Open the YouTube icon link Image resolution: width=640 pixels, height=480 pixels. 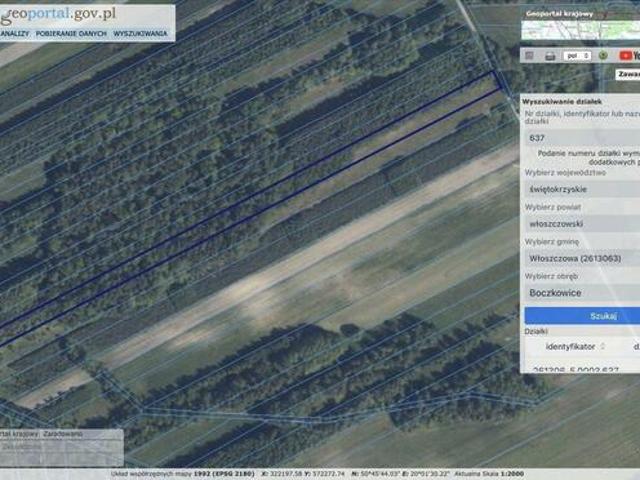click(x=629, y=56)
